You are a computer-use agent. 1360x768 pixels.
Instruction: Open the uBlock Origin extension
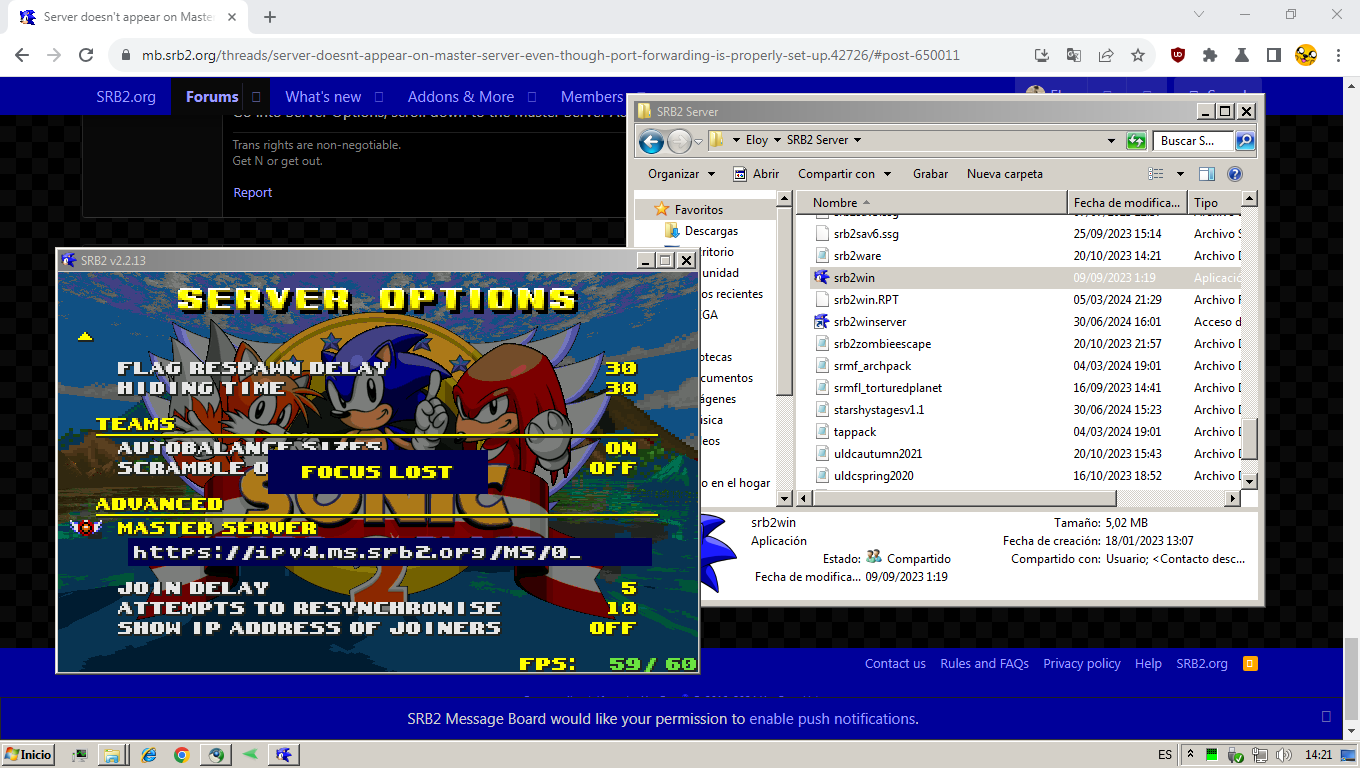coord(1178,55)
